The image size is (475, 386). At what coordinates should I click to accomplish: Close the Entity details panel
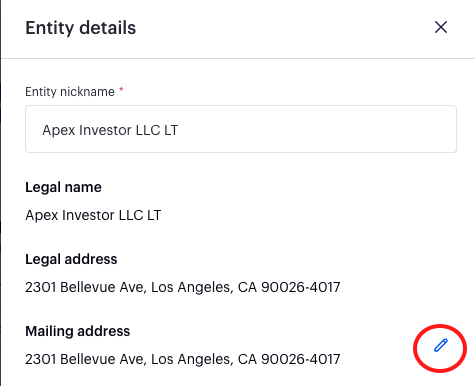click(x=441, y=27)
